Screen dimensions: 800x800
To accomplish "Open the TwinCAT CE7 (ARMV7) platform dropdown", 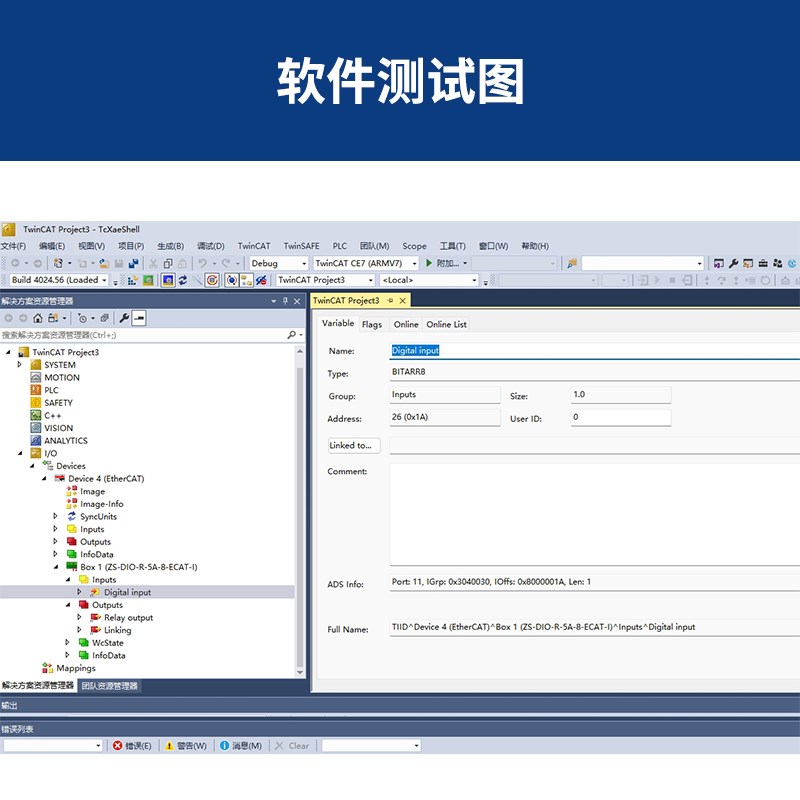I will pos(414,264).
